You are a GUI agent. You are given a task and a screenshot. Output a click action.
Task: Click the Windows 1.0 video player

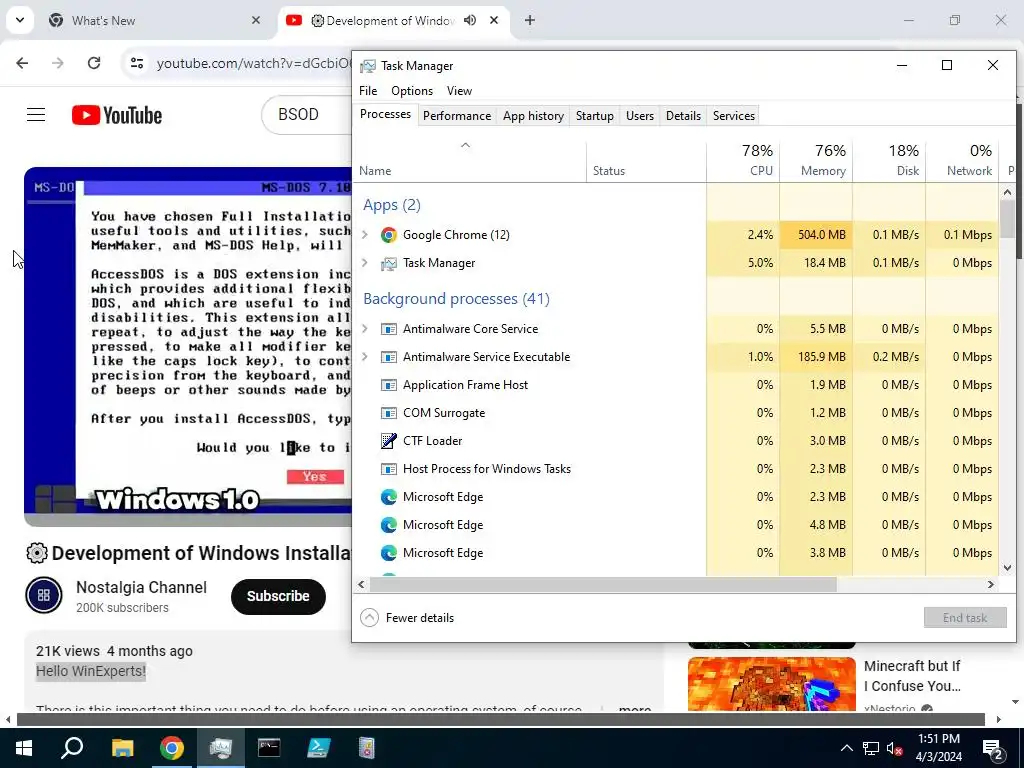[188, 346]
